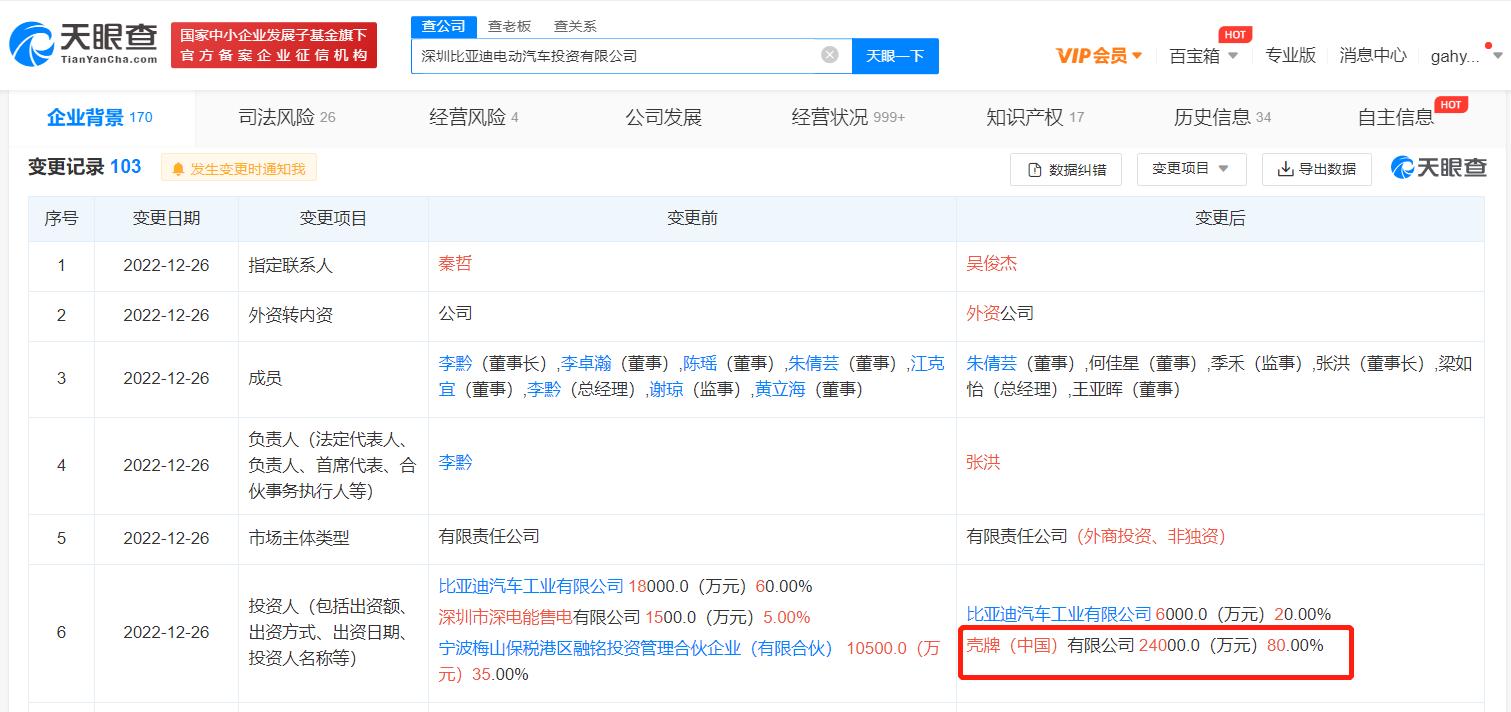This screenshot has height=712, width=1511.
Task: Click the HOT badge on 自主信息
Action: click(1450, 104)
